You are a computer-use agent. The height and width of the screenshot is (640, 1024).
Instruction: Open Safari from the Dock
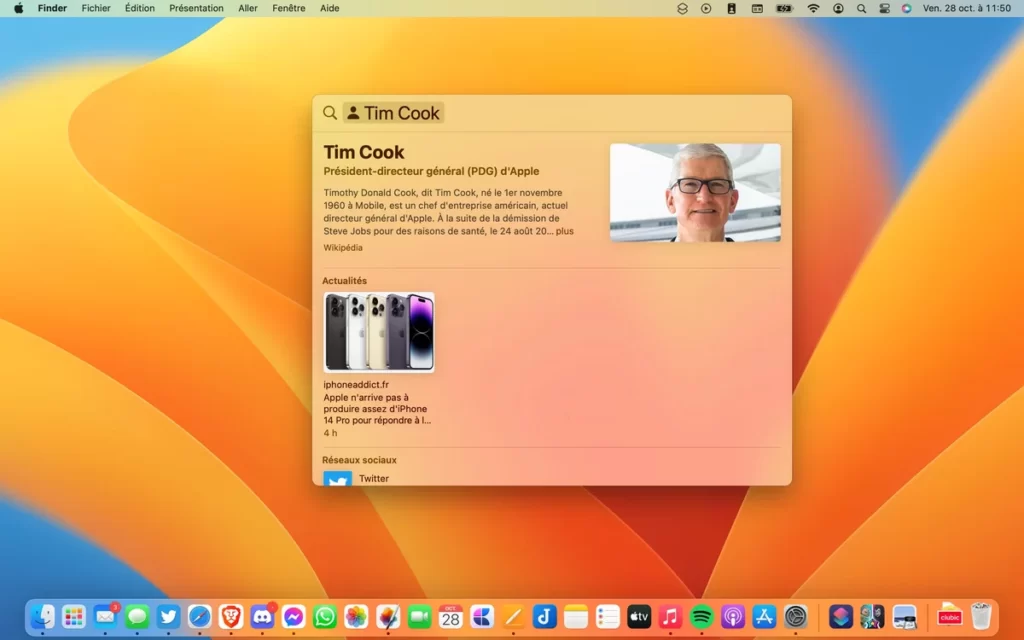[x=200, y=617]
